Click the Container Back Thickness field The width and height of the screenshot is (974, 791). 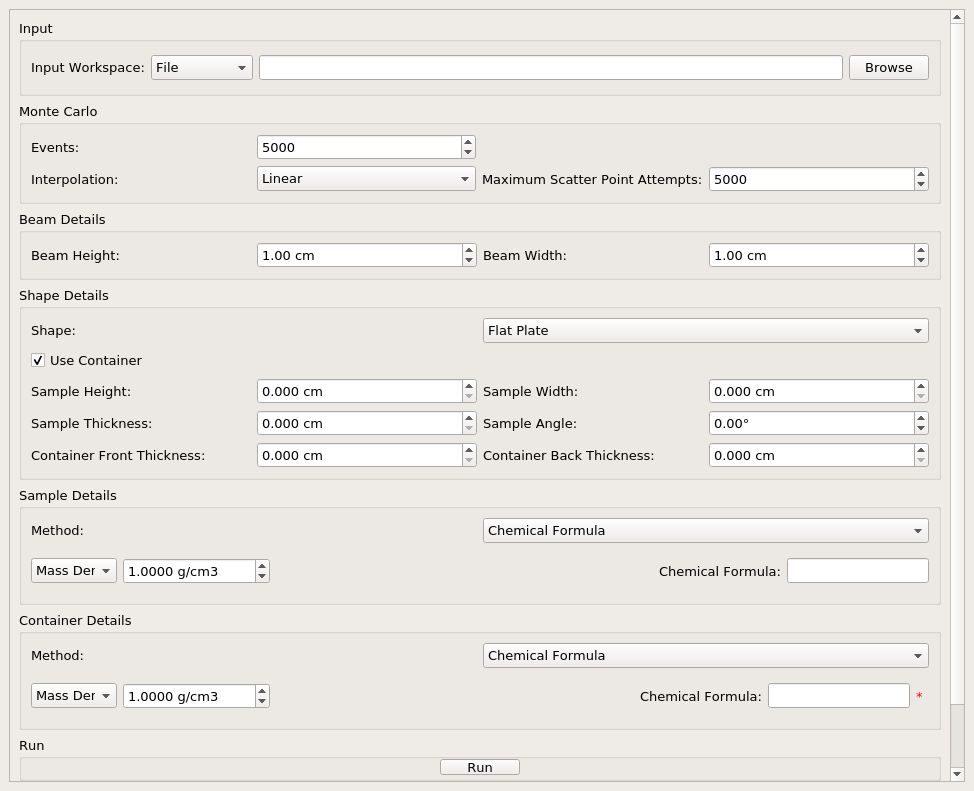(x=811, y=455)
